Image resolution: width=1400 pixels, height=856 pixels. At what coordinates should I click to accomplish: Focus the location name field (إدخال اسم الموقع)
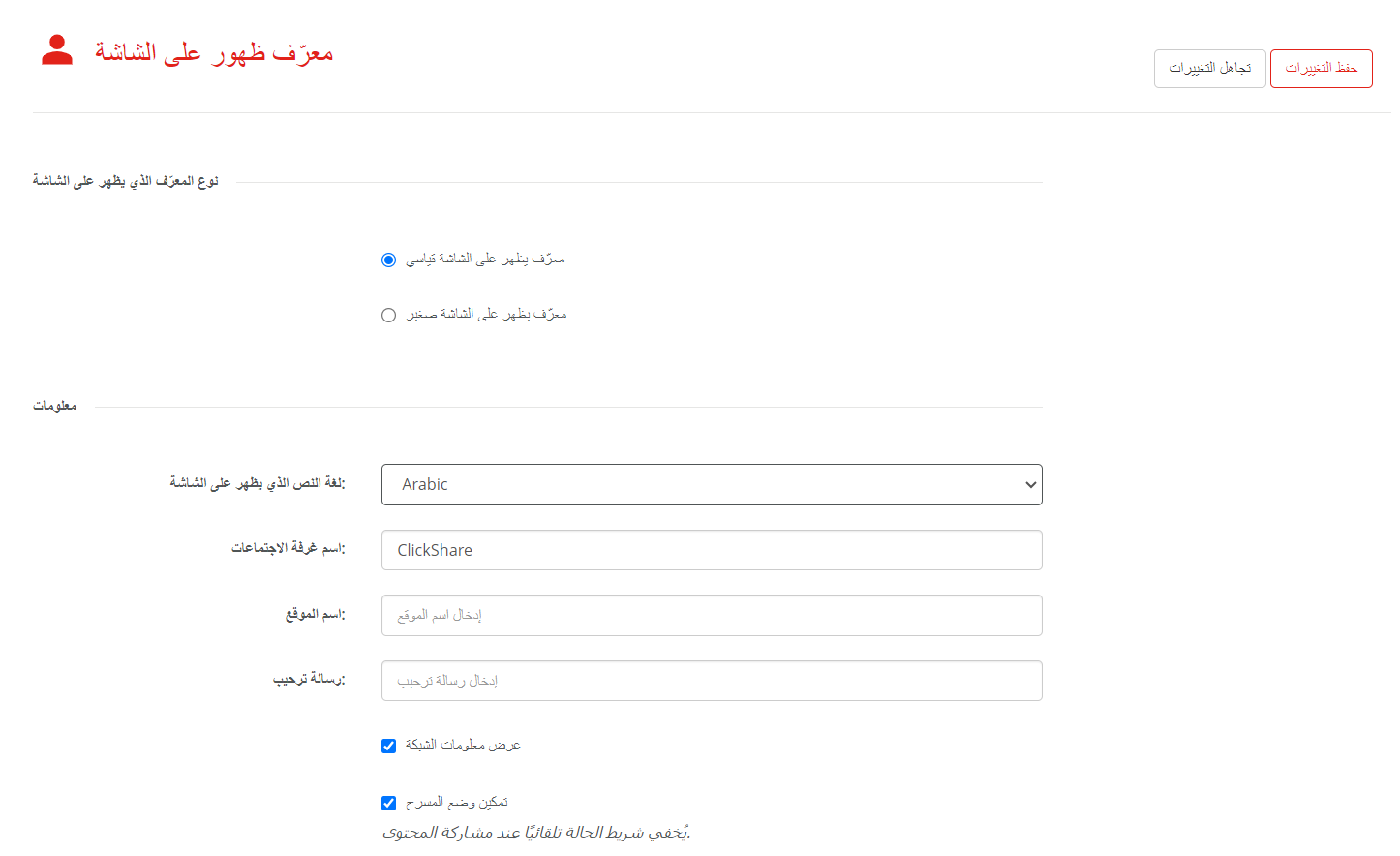coord(712,615)
